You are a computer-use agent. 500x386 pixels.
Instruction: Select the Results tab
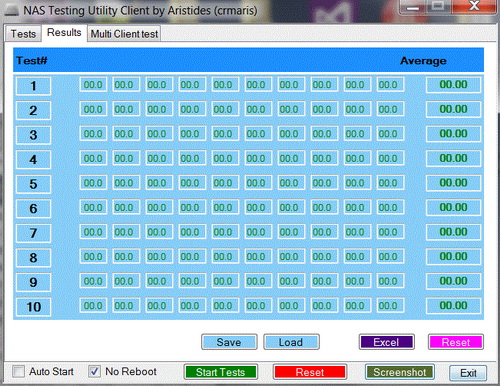[x=64, y=33]
